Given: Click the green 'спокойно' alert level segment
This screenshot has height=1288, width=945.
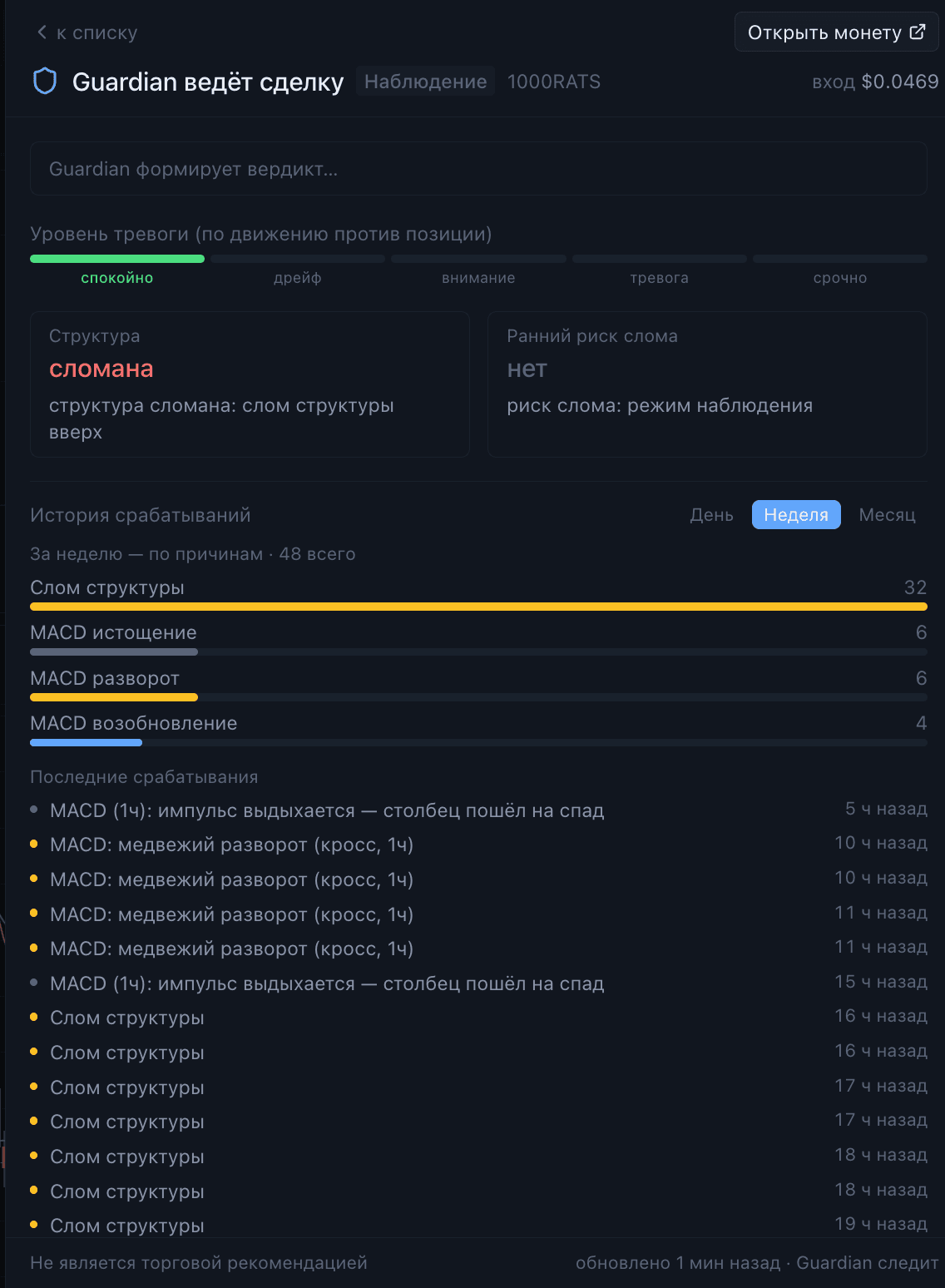Looking at the screenshot, I should click(x=117, y=269).
